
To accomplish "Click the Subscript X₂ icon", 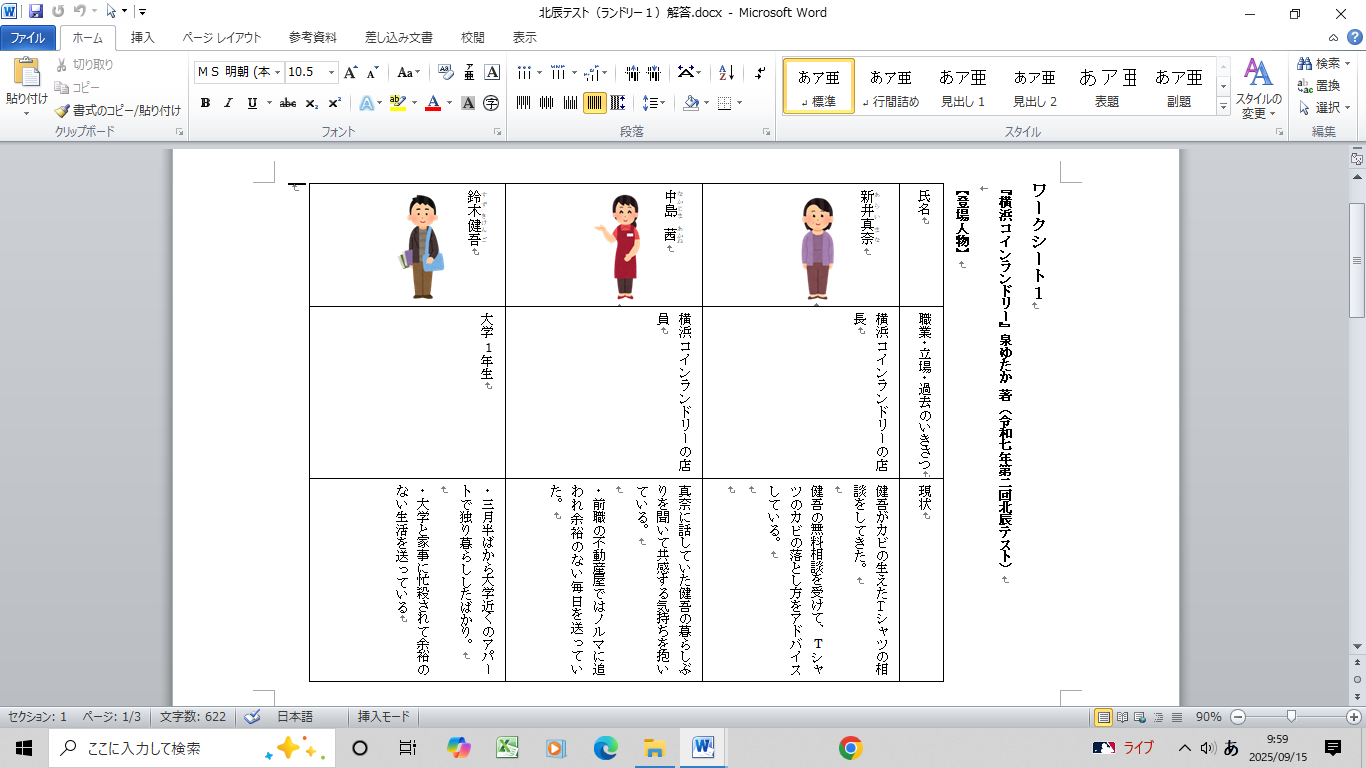I will click(x=312, y=103).
